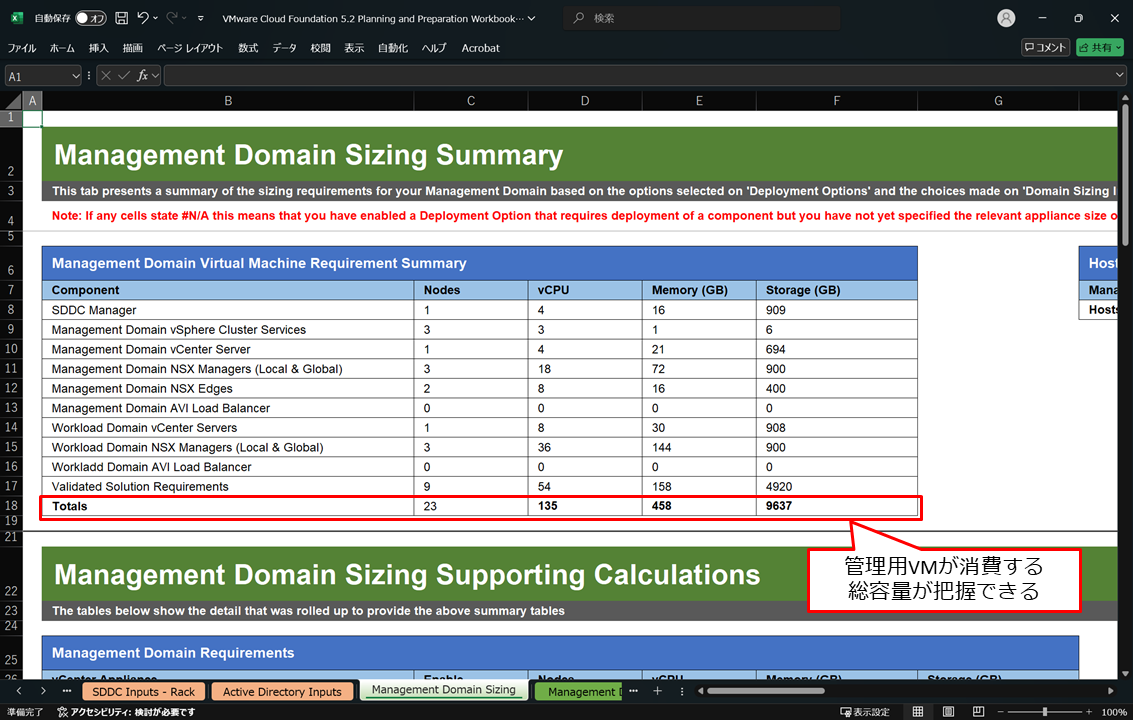Open the 描画 ribbon tab
The width and height of the screenshot is (1133, 720).
coord(133,48)
